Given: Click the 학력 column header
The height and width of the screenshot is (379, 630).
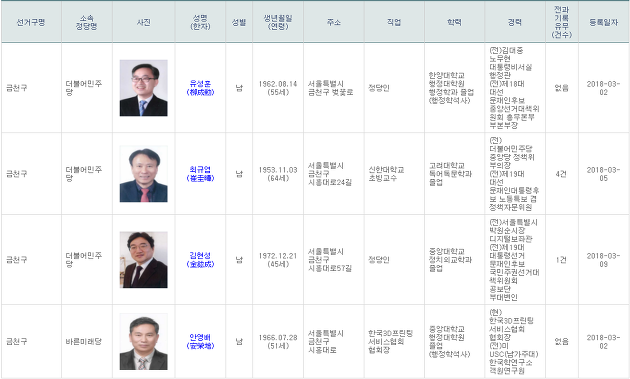Looking at the screenshot, I should pyautogui.click(x=454, y=22).
